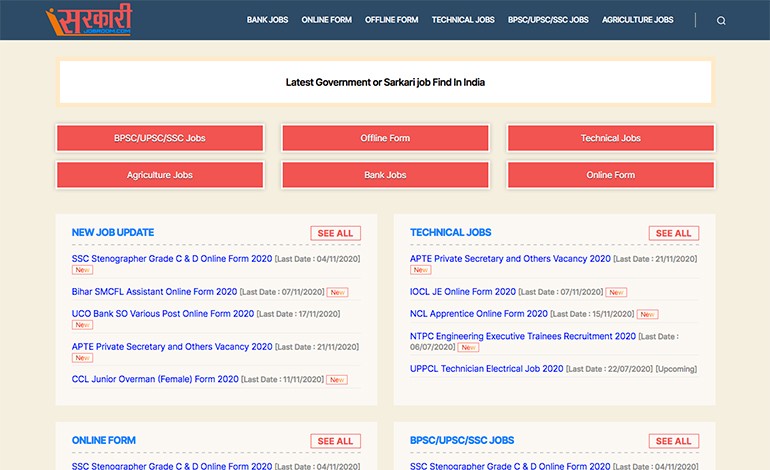
Task: Click the red Online Form button
Action: (610, 175)
